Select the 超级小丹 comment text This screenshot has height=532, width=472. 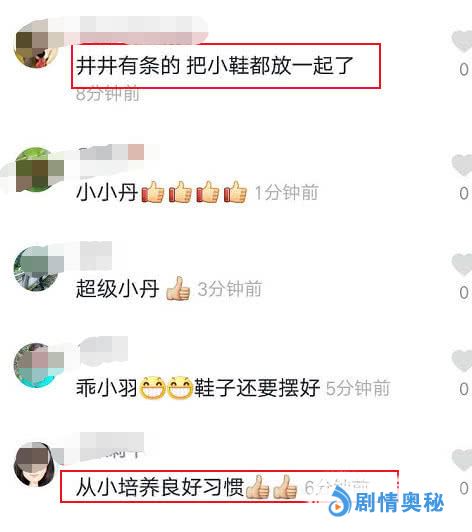click(x=133, y=289)
